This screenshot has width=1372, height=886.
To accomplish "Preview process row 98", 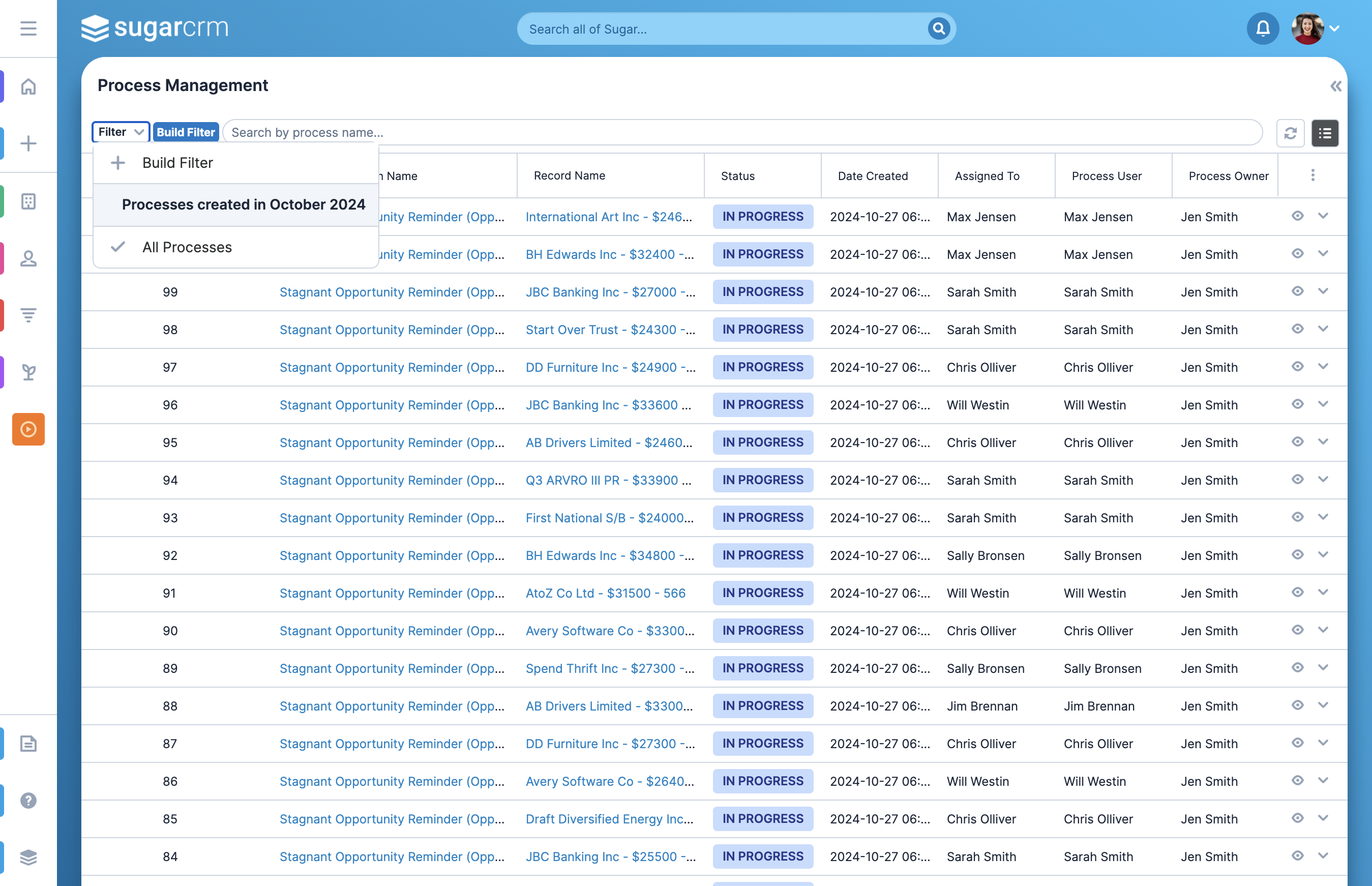I will 1297,329.
